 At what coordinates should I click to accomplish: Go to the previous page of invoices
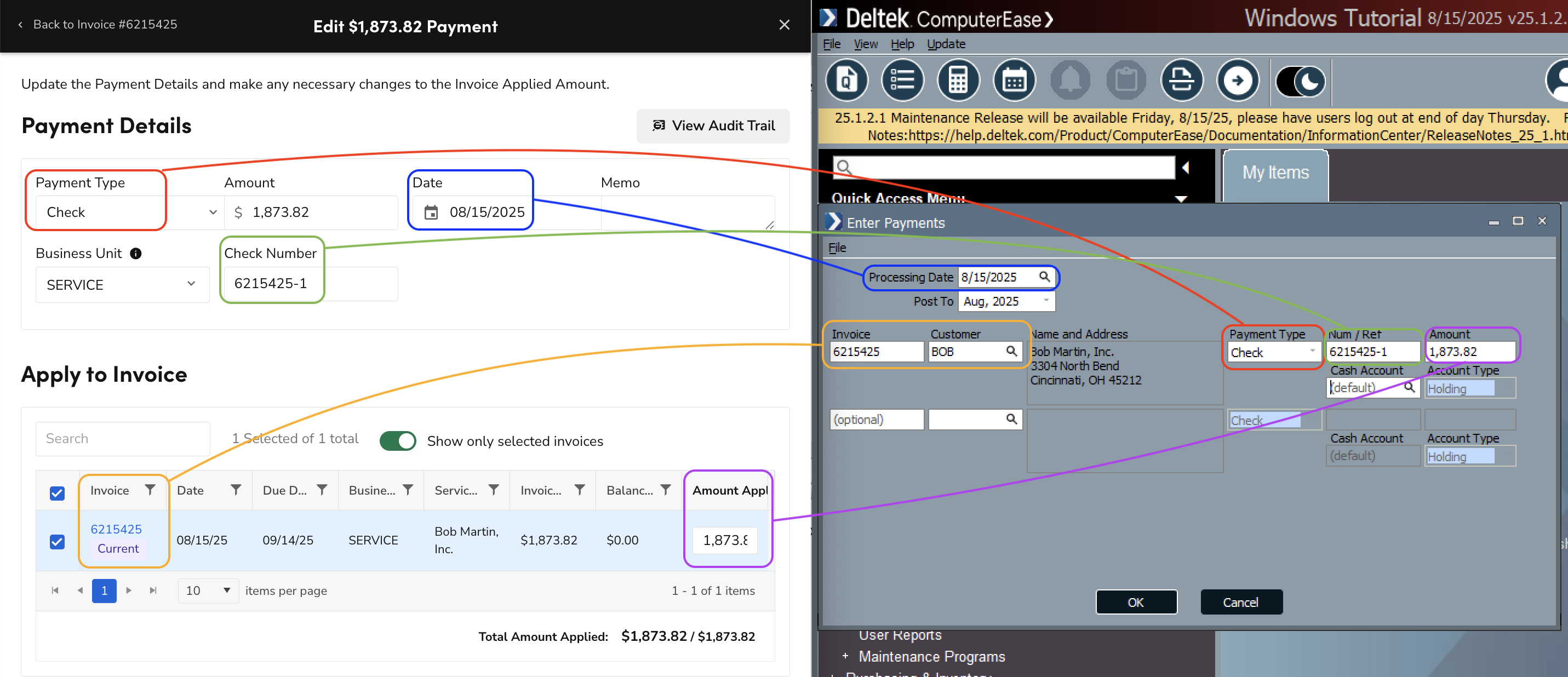click(80, 590)
